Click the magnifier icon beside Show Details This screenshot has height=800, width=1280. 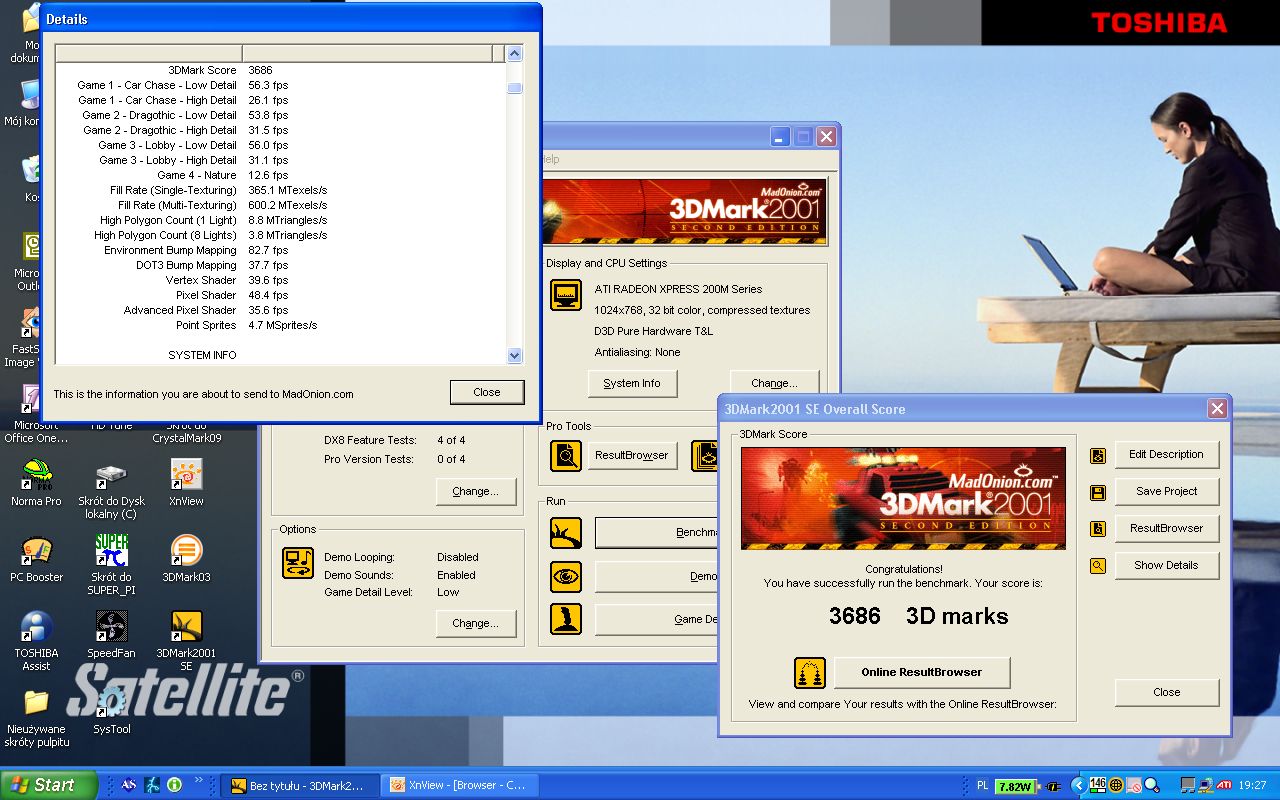coord(1098,566)
